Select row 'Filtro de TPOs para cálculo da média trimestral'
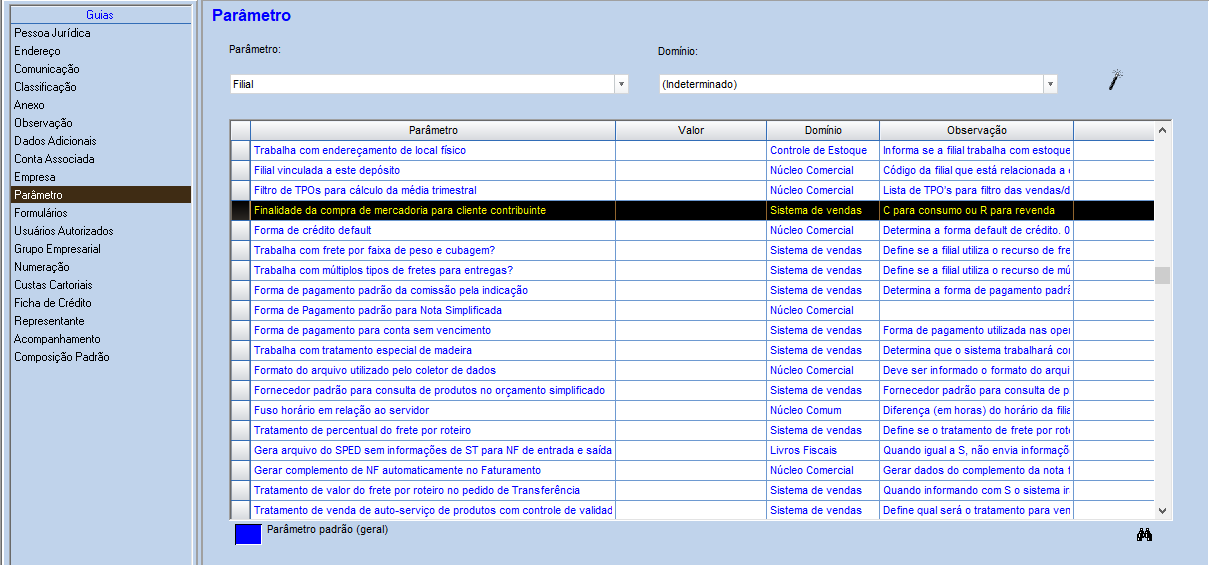Viewport: 1210px width, 565px height. click(x=692, y=190)
